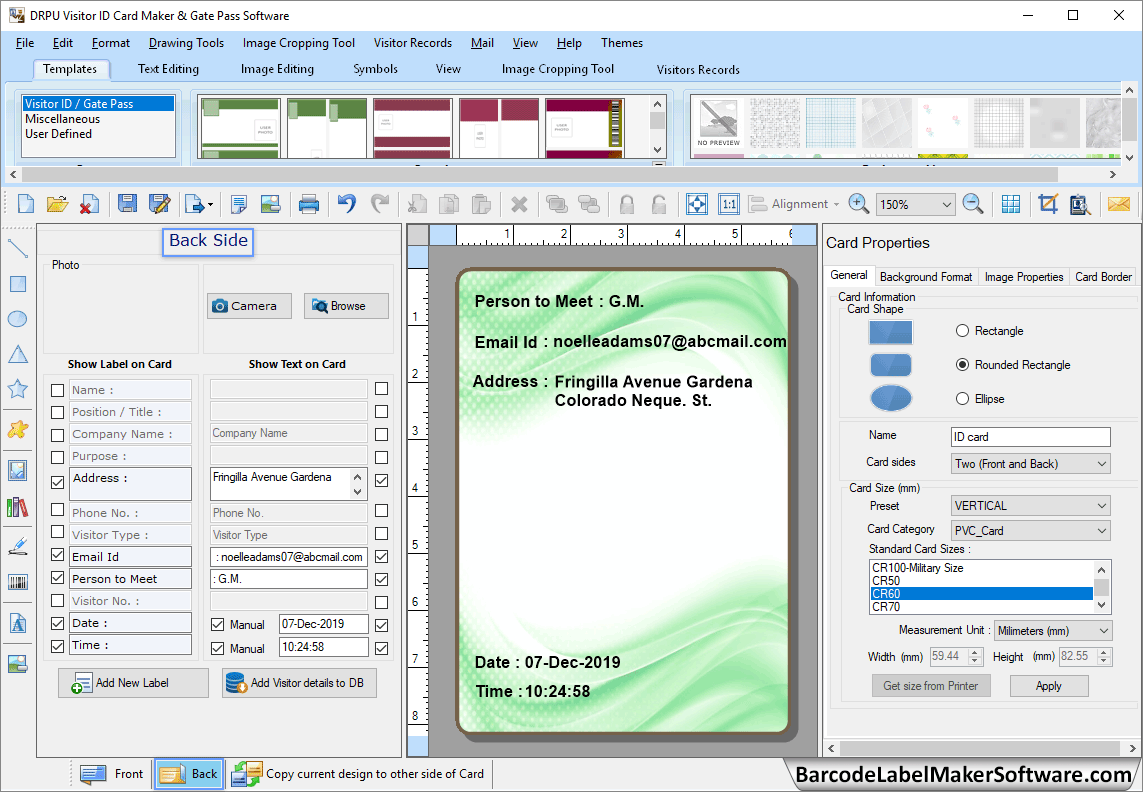Uncheck the Person to Meet label checkbox

pos(58,578)
